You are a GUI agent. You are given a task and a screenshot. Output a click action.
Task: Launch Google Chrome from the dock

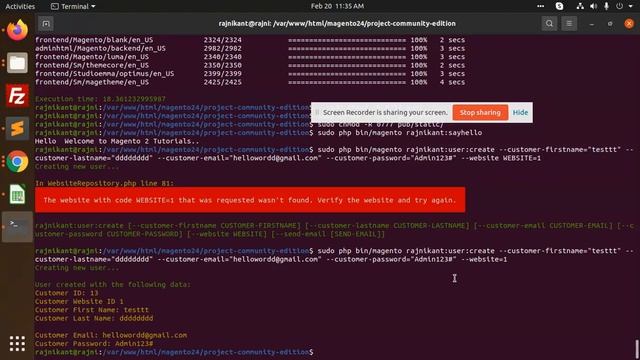(17, 162)
